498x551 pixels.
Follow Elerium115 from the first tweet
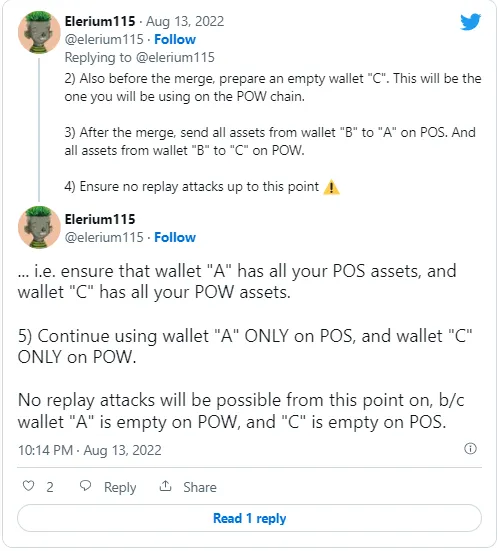175,39
